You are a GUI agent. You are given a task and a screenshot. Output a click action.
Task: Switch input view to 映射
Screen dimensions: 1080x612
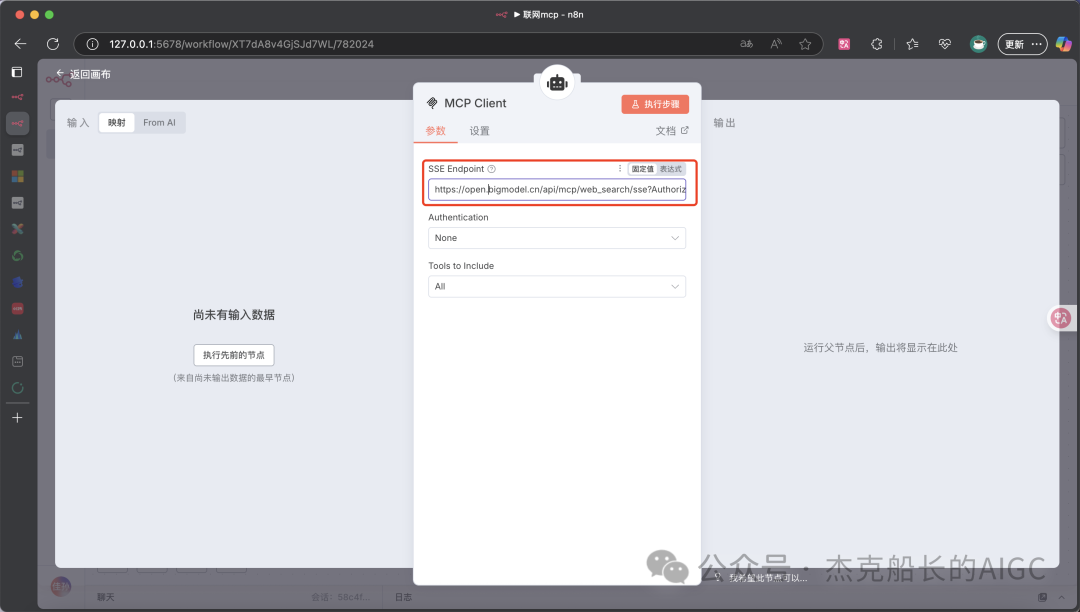point(116,123)
